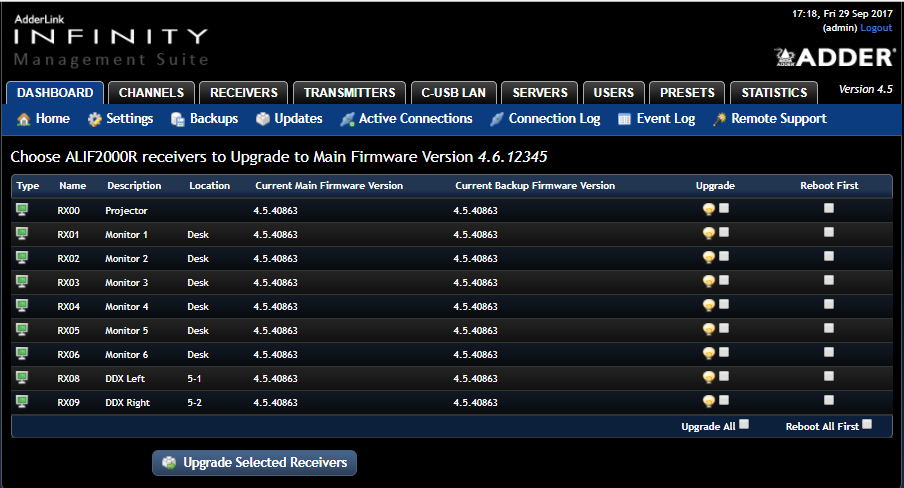
Task: Click the receiver type icon for RX00
Action: point(22,209)
